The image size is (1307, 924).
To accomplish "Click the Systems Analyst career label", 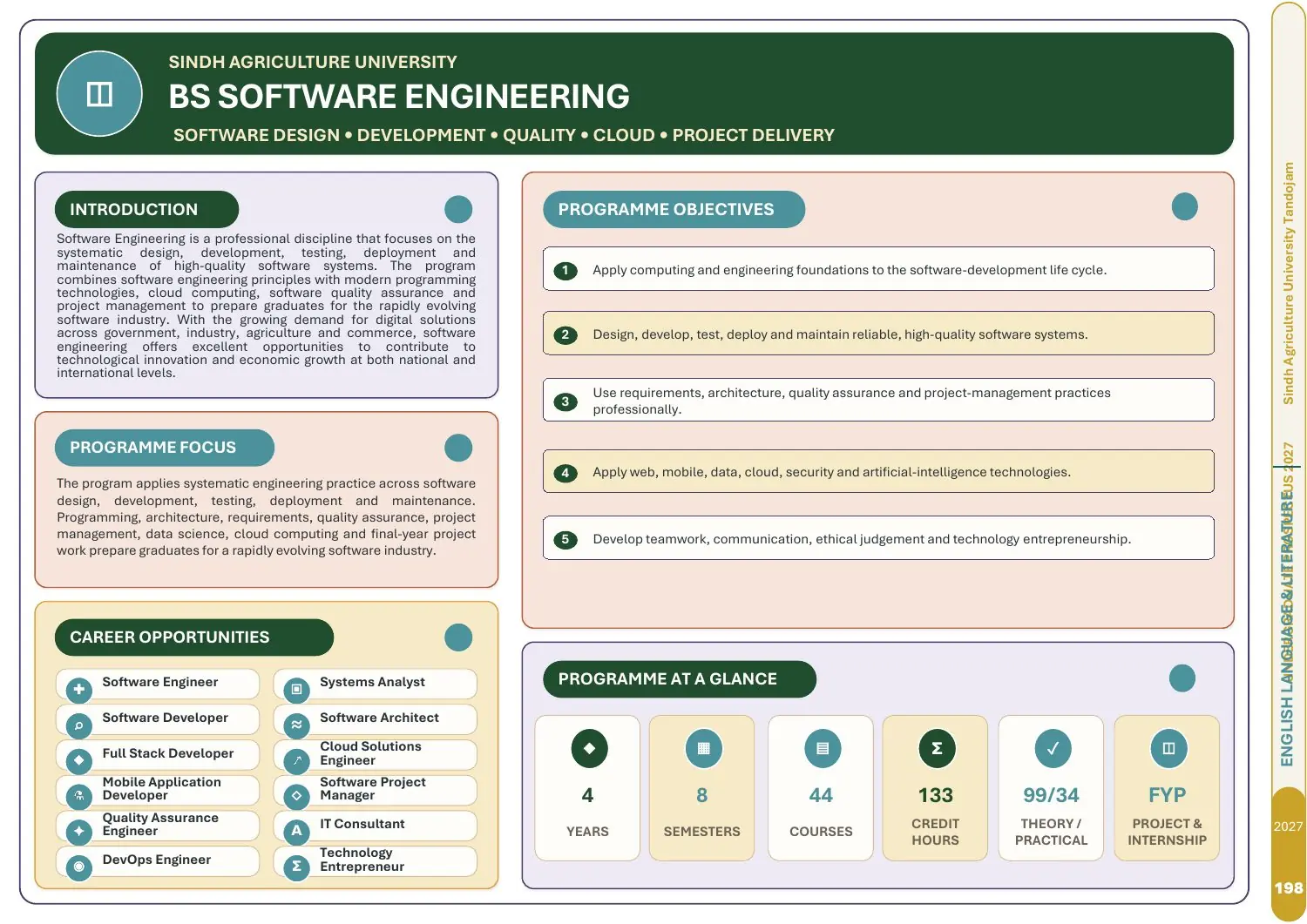I will (x=372, y=682).
